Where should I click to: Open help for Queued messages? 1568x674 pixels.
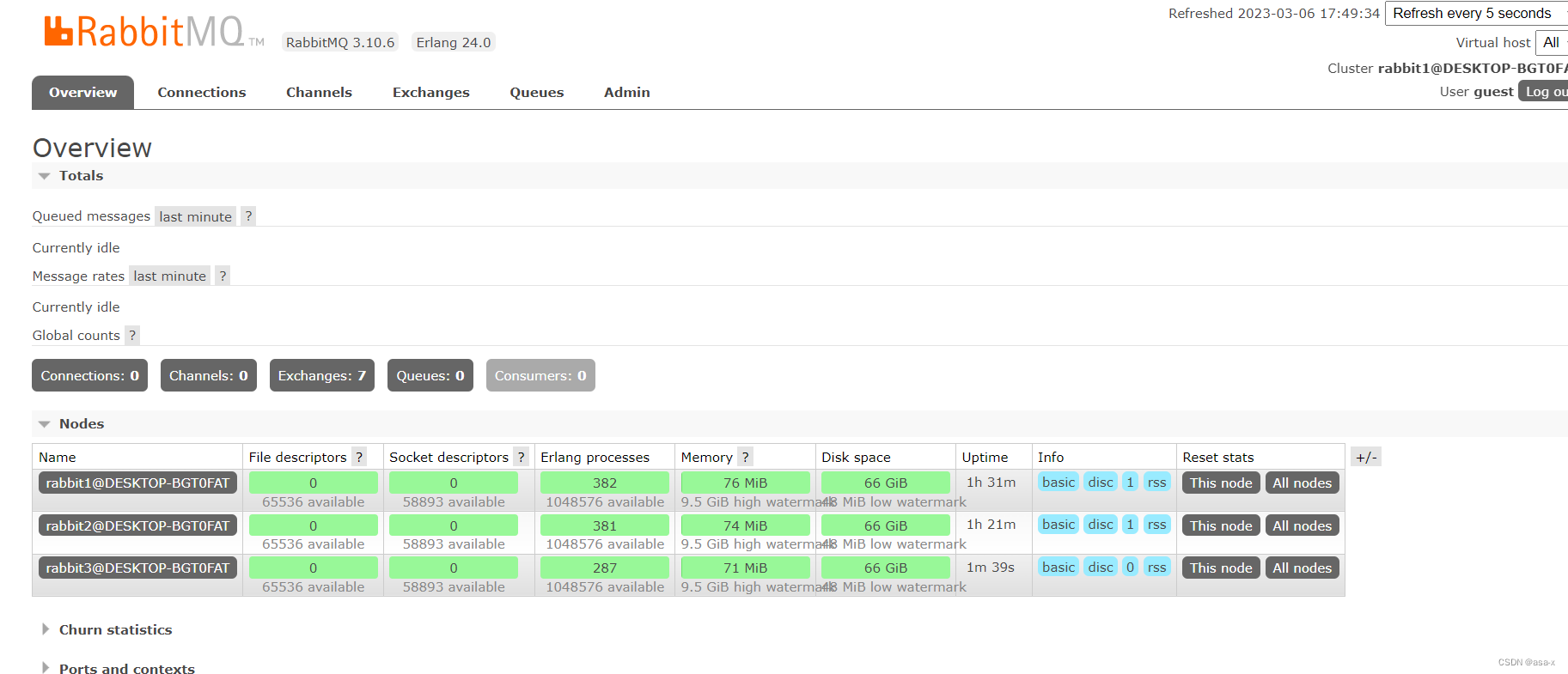click(x=248, y=216)
